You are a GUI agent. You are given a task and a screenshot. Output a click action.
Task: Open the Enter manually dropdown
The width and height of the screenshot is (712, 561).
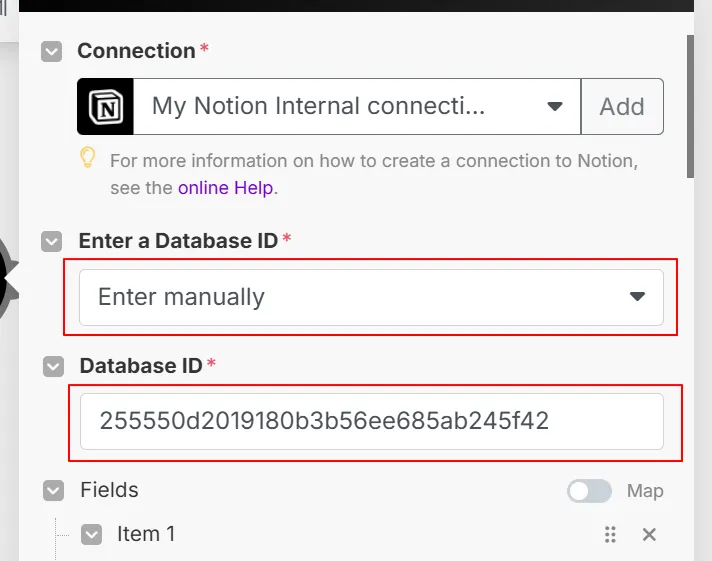tap(370, 297)
